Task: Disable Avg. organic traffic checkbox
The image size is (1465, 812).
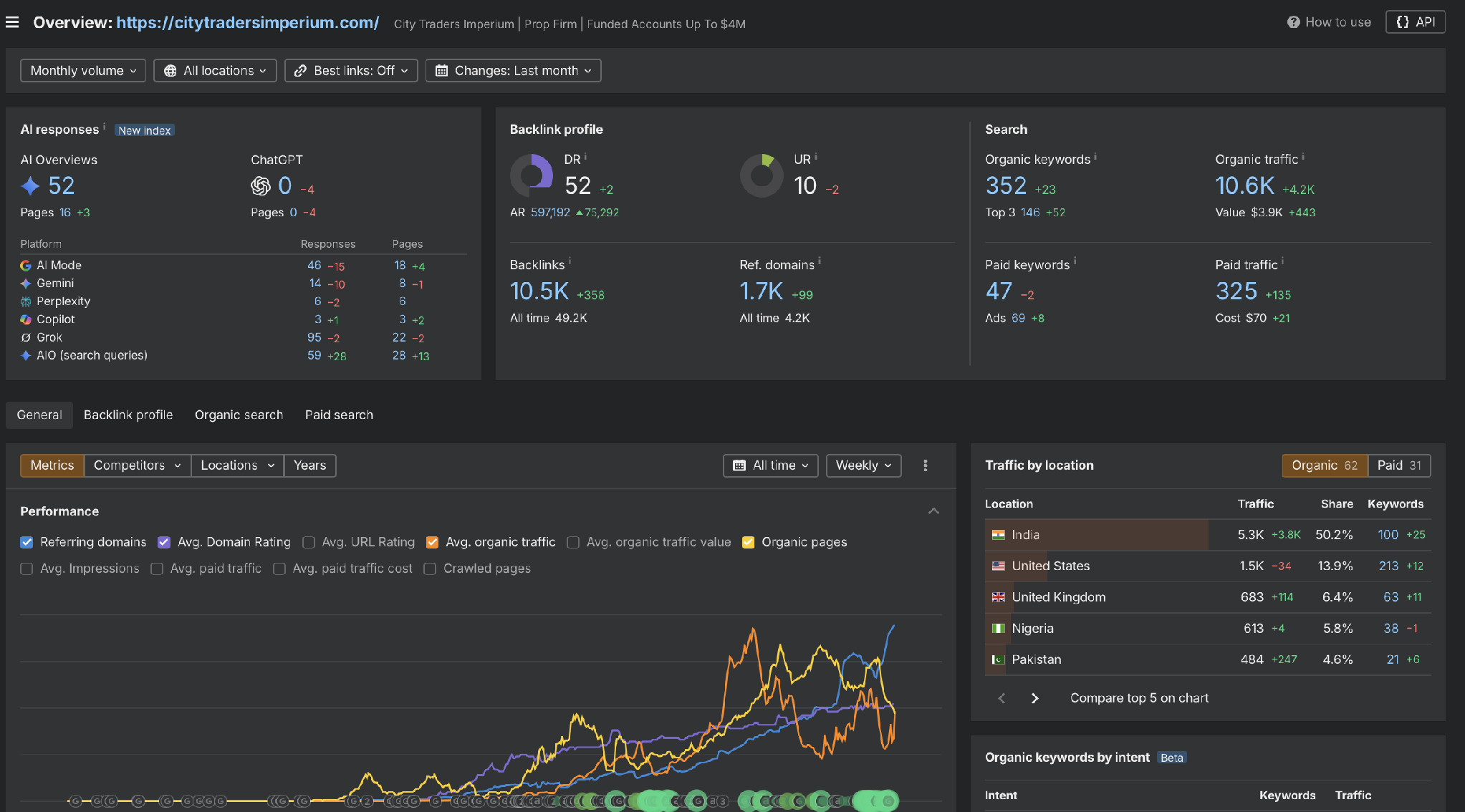Action: (x=432, y=542)
